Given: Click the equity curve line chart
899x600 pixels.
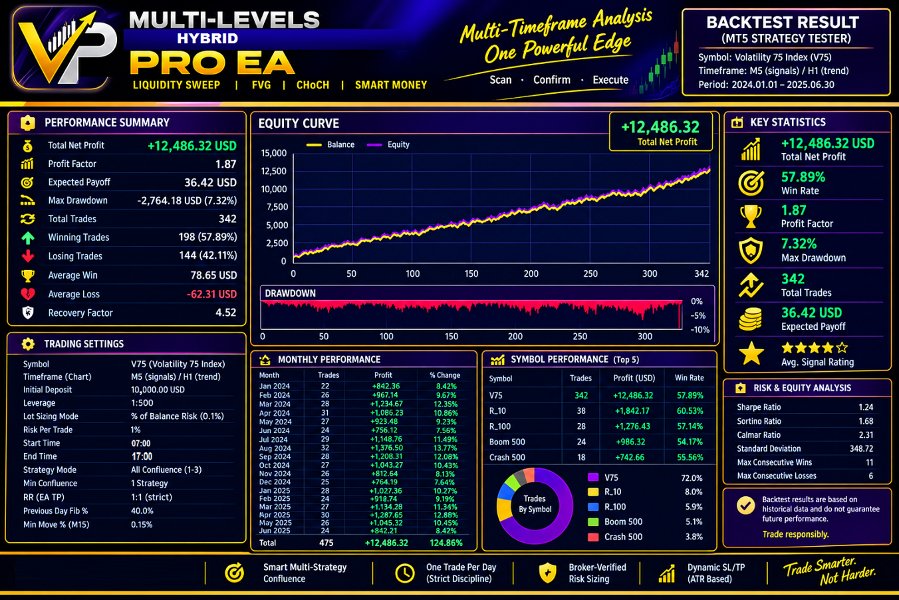Looking at the screenshot, I should point(502,207).
